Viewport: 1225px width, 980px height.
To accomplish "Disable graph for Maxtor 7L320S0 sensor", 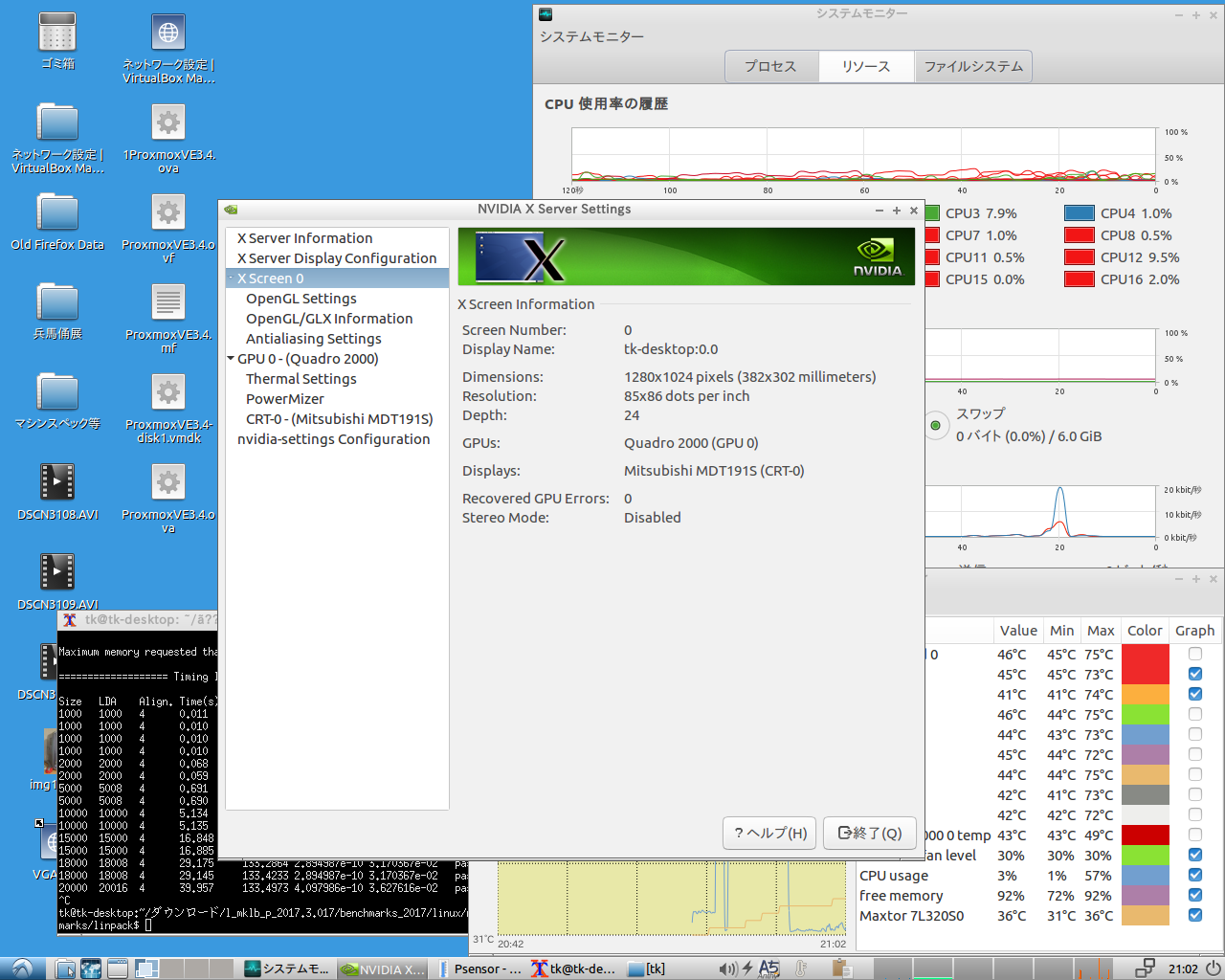I will [1194, 915].
